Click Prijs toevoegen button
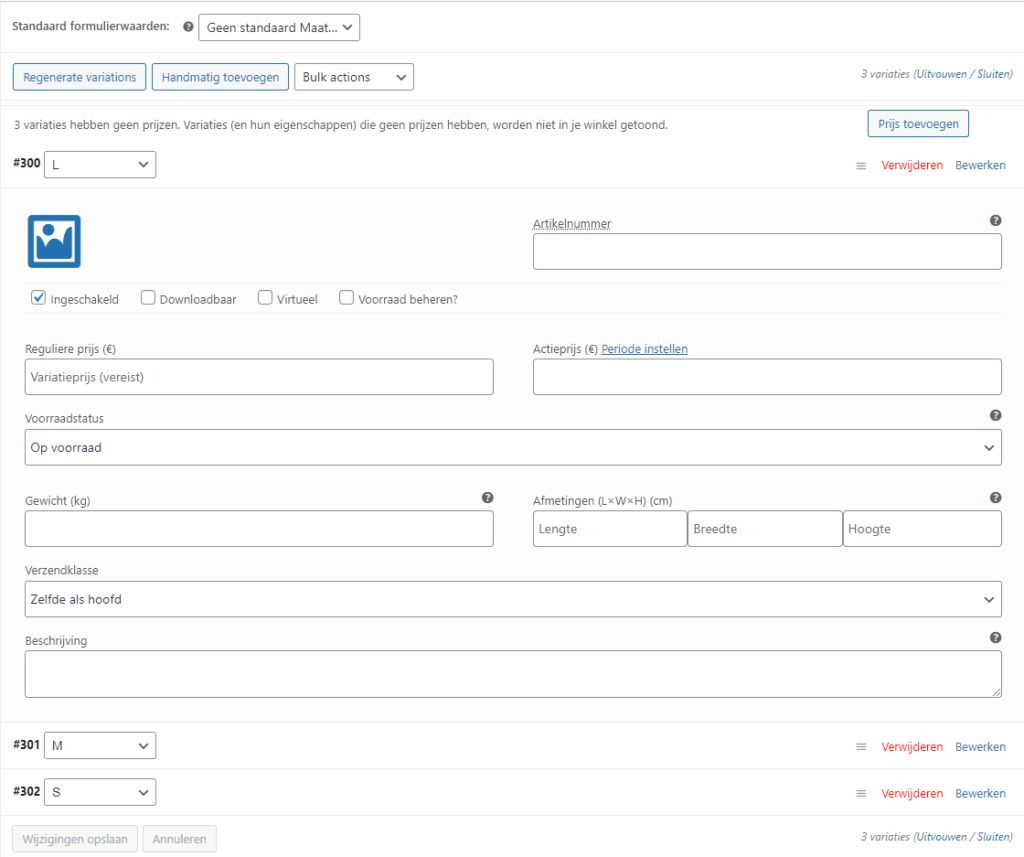 [x=918, y=123]
